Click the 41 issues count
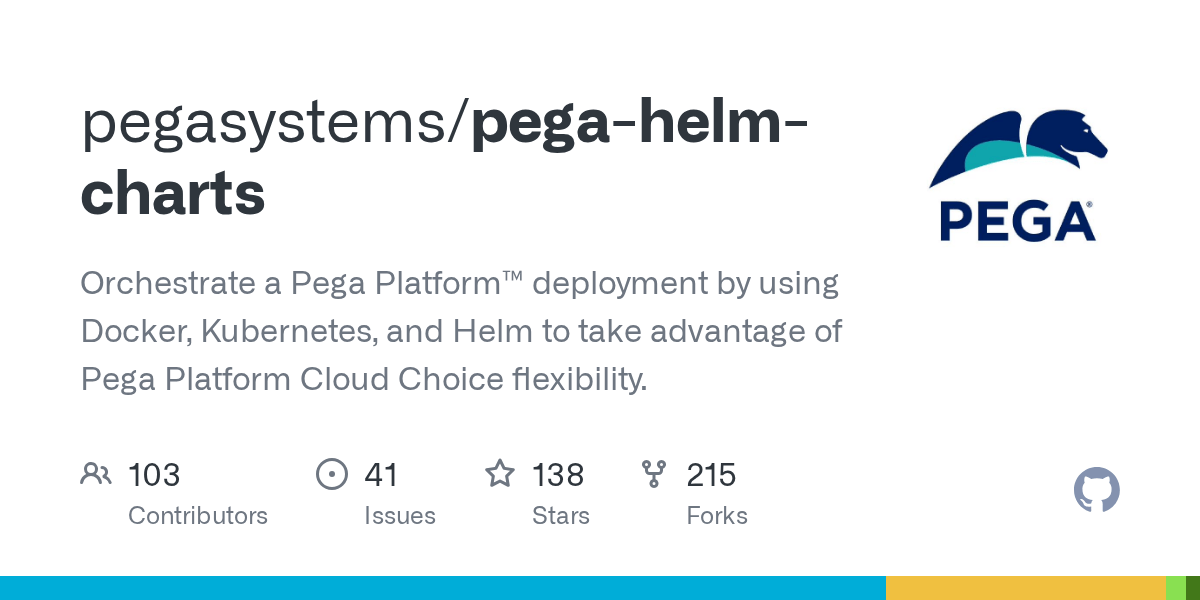This screenshot has width=1200, height=600. click(381, 474)
